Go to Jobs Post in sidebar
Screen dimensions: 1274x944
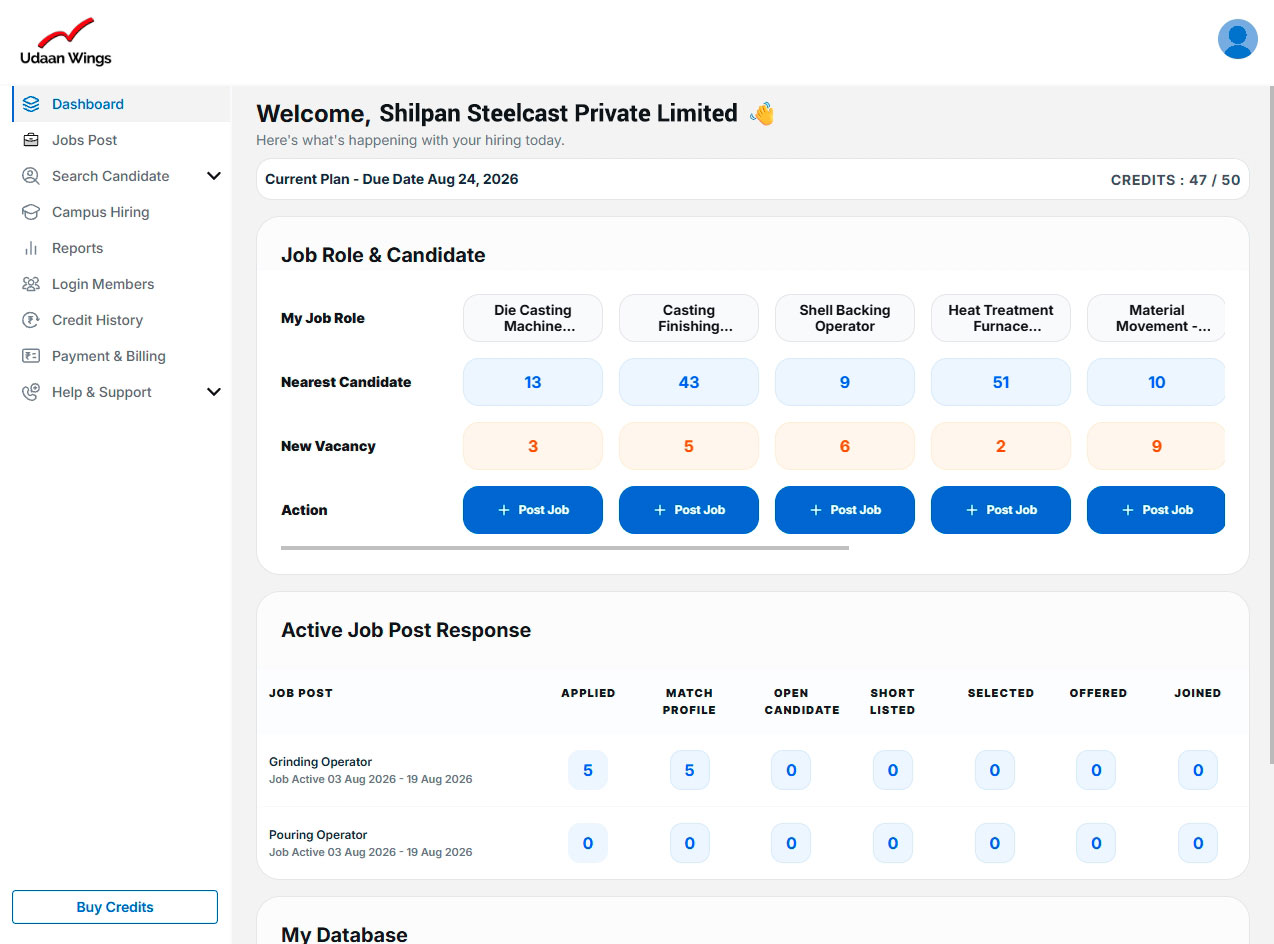pos(121,140)
